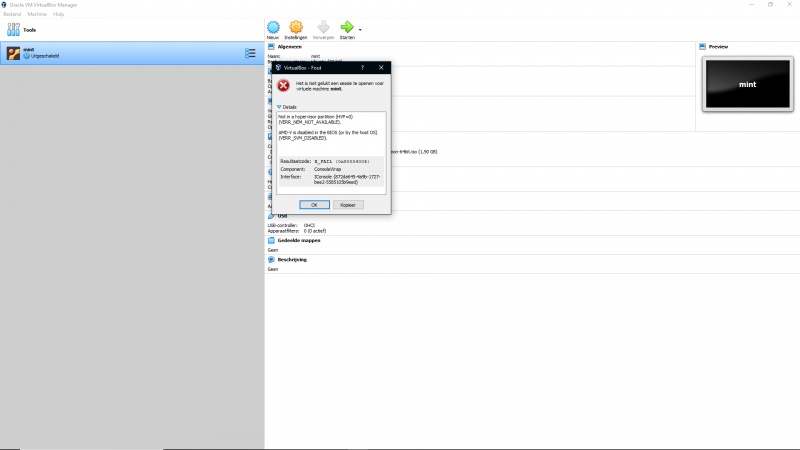Select the mint virtual machine
800x450 pixels.
point(132,53)
